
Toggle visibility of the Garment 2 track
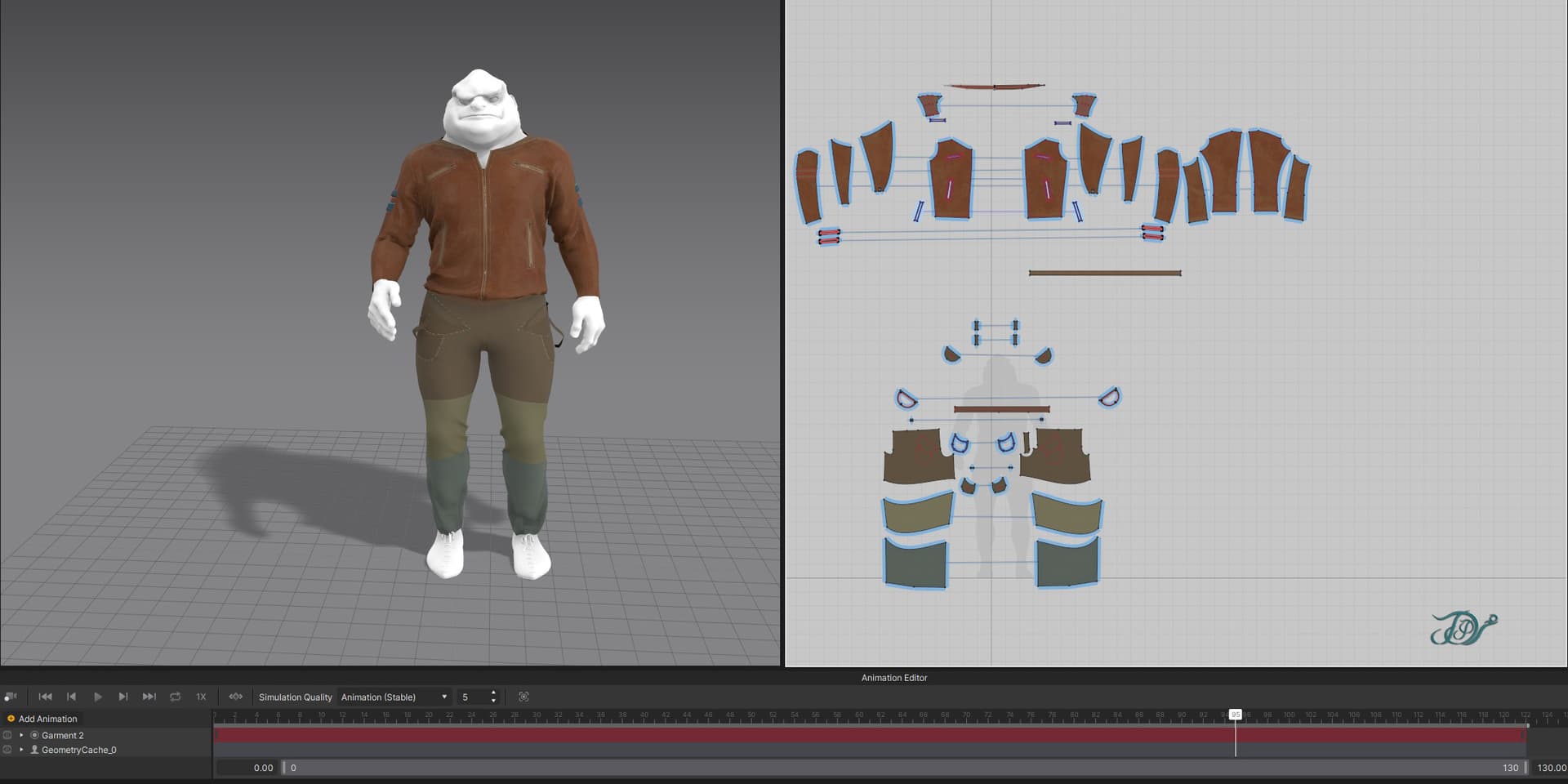(x=7, y=735)
